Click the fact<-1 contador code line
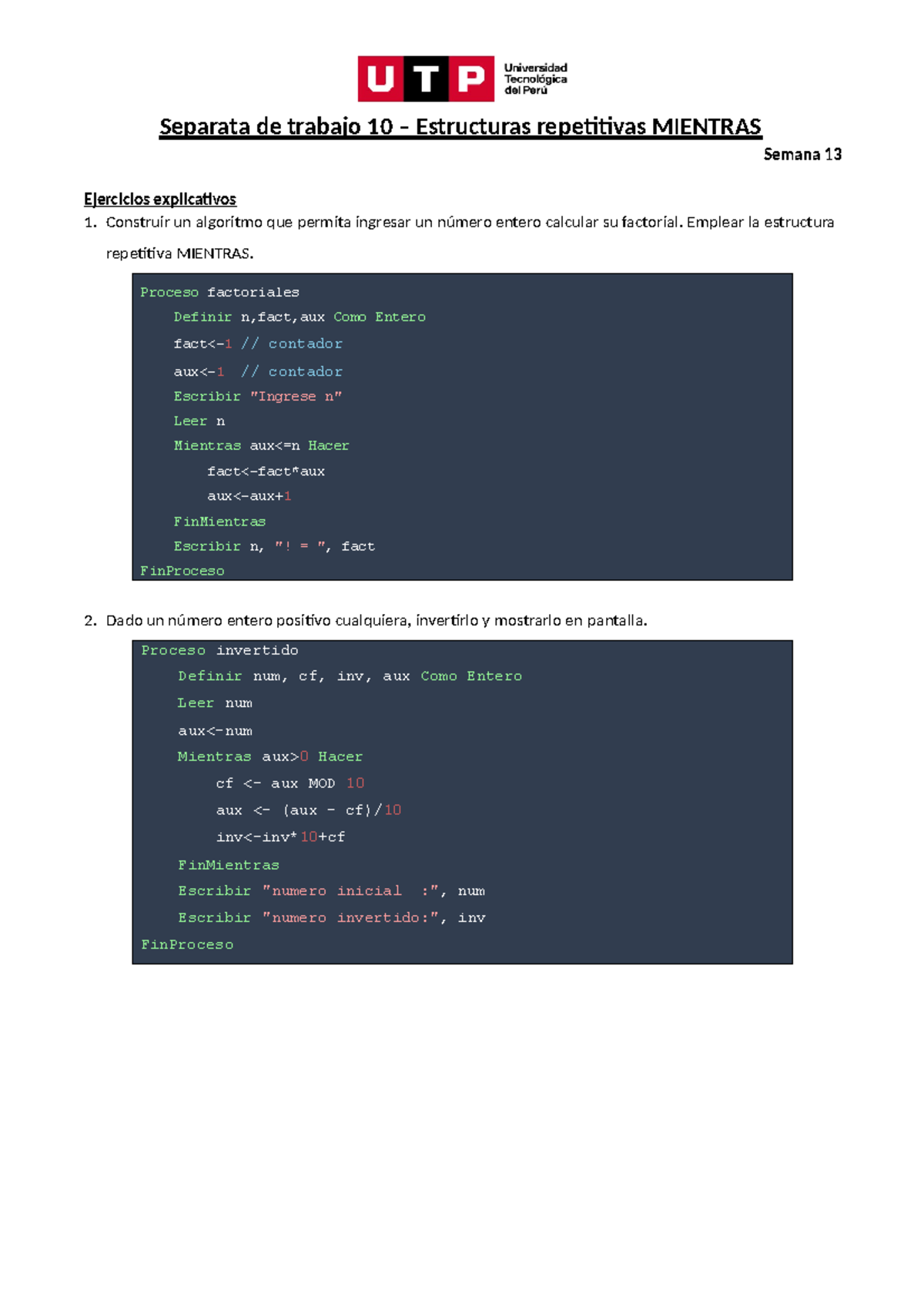Screen dimensions: 924x1308 tap(257, 344)
